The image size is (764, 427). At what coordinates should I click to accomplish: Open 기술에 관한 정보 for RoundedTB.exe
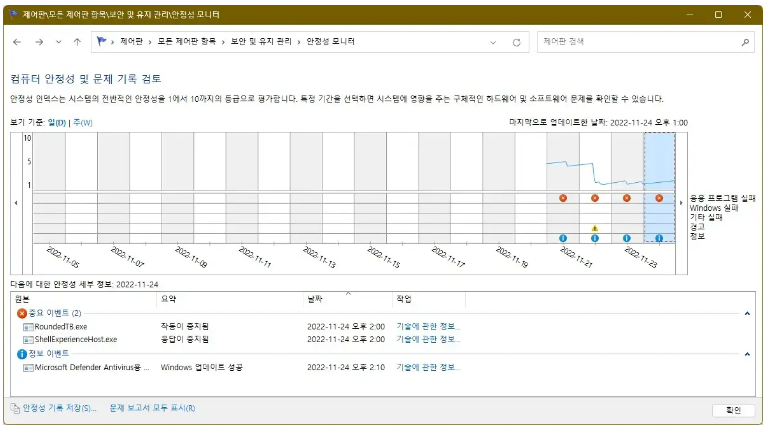click(x=426, y=326)
